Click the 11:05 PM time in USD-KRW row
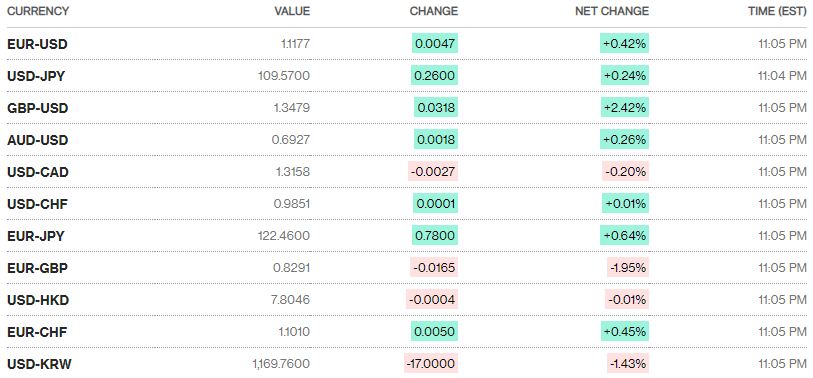Screen dimensions: 813x378 coord(782,365)
